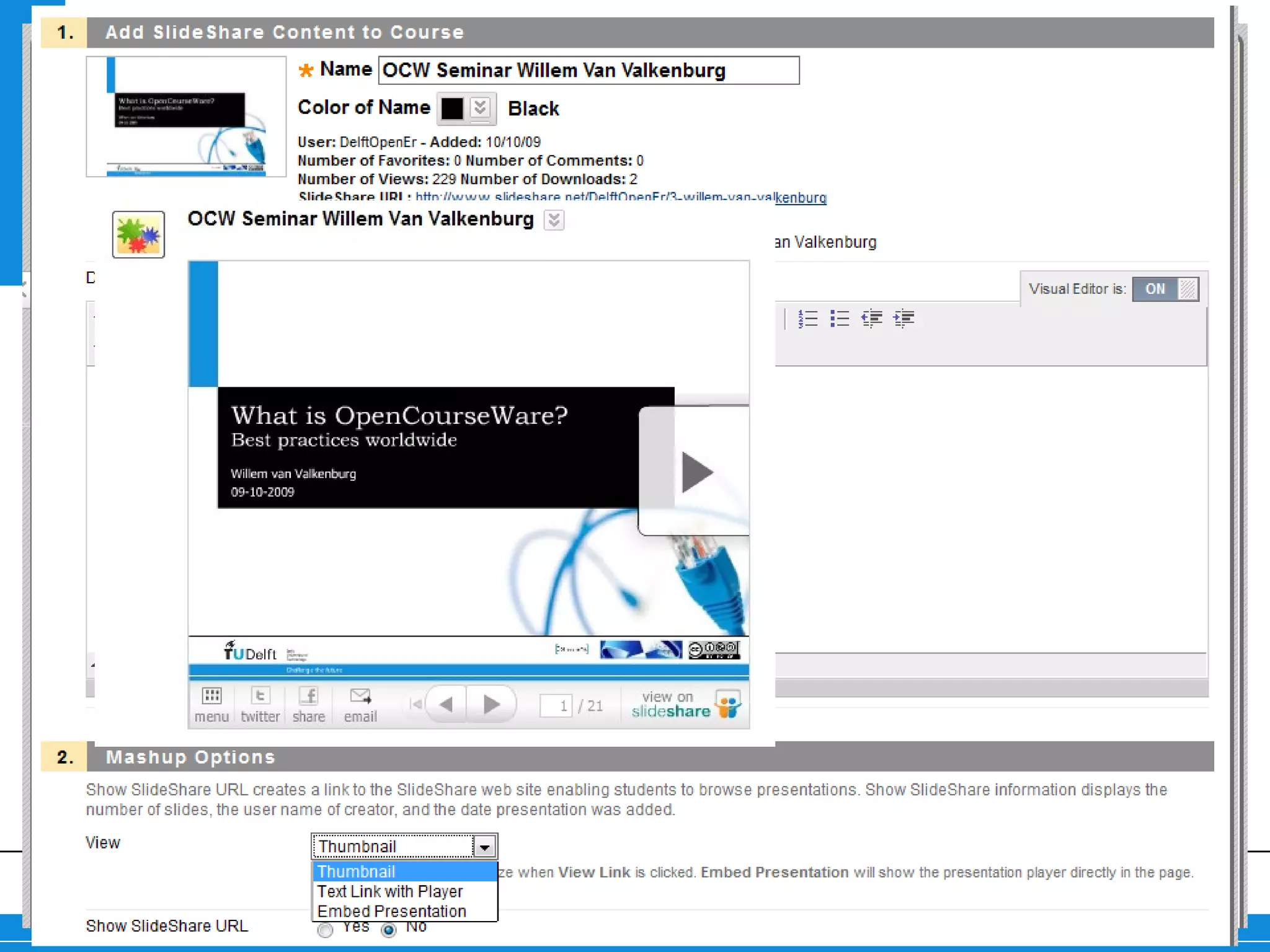The width and height of the screenshot is (1270, 952).
Task: Click the Name text input field
Action: [x=588, y=70]
